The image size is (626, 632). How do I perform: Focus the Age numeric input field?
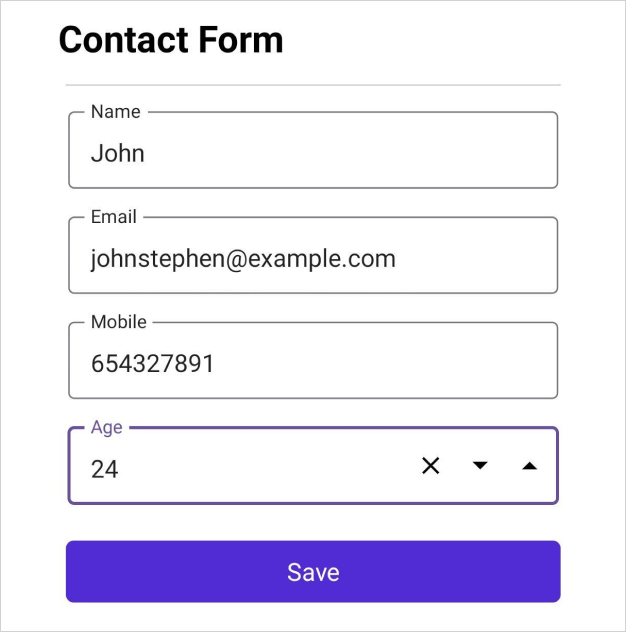(x=250, y=468)
